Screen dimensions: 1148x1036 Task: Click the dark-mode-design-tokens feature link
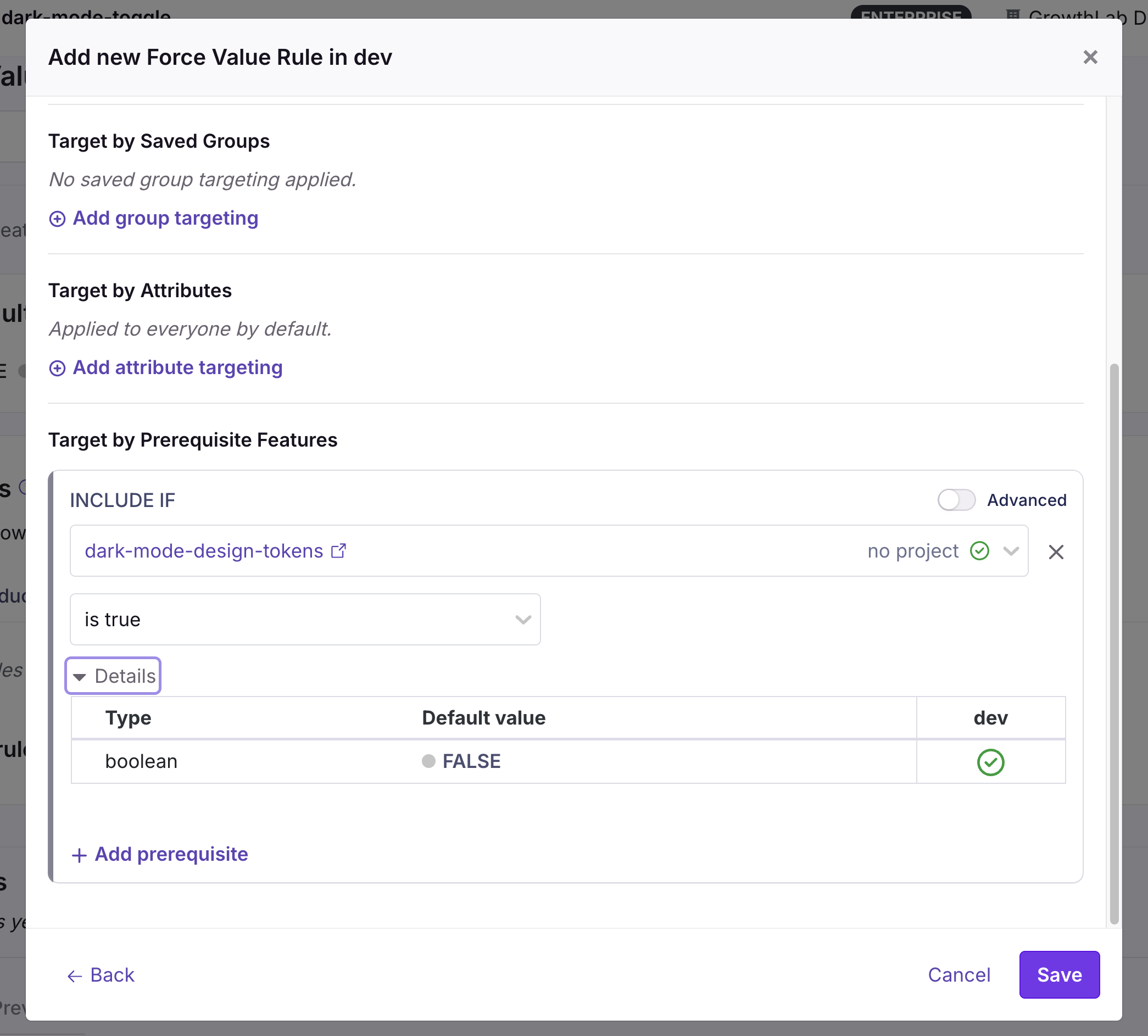(204, 551)
